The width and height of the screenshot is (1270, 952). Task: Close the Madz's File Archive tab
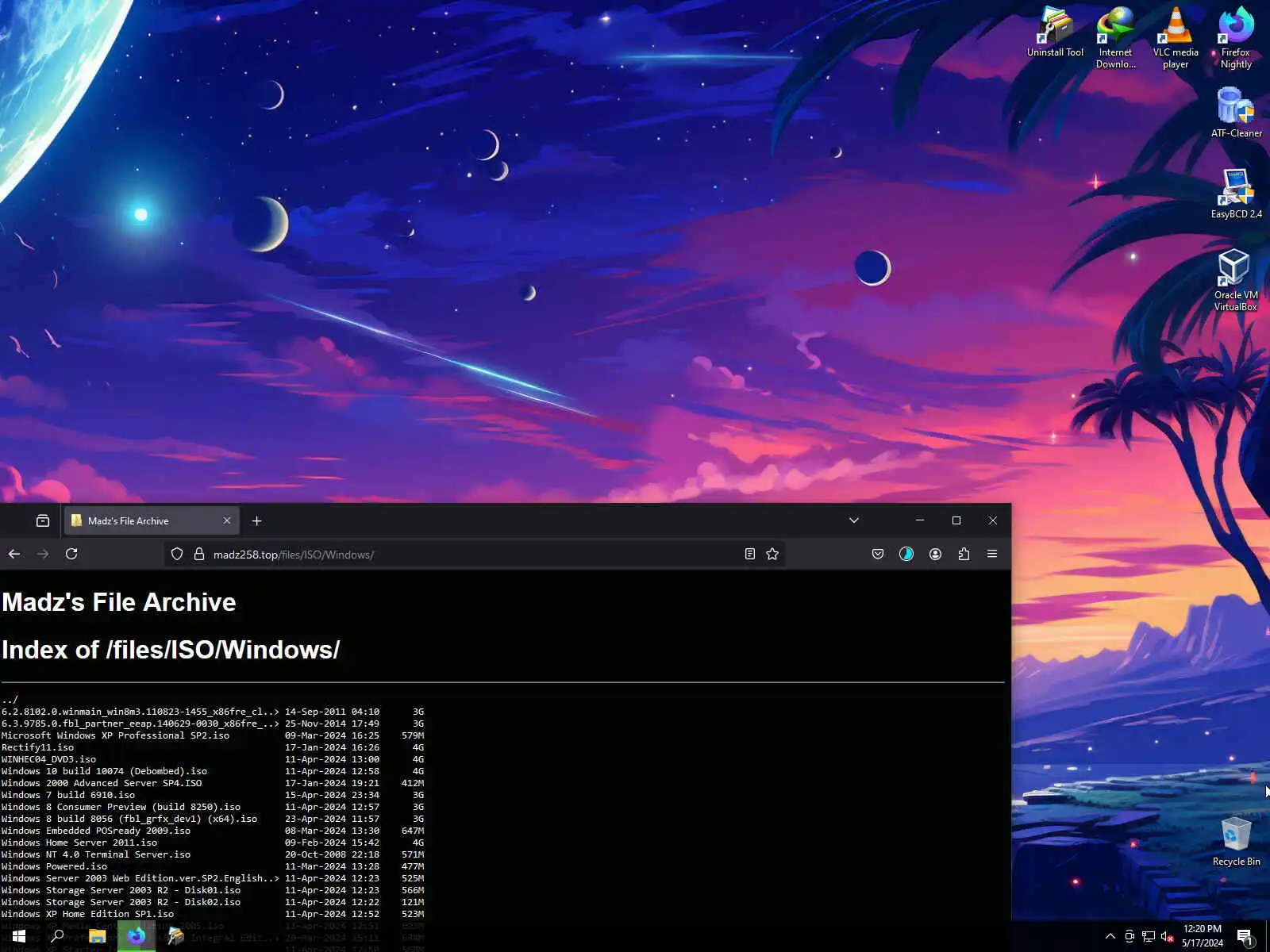(x=227, y=520)
